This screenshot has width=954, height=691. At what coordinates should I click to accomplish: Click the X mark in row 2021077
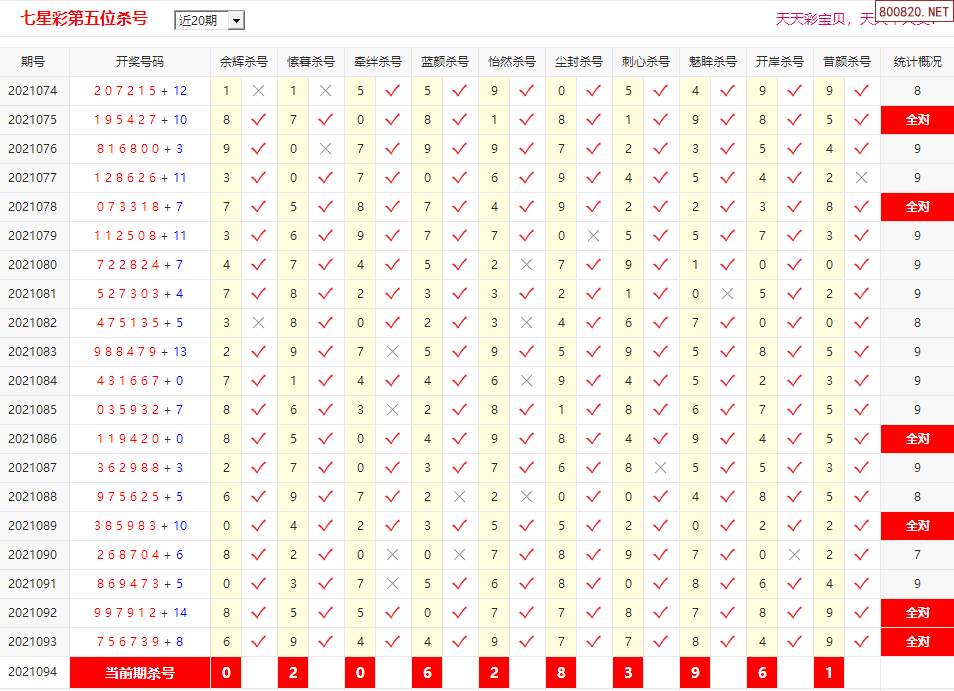pos(861,178)
